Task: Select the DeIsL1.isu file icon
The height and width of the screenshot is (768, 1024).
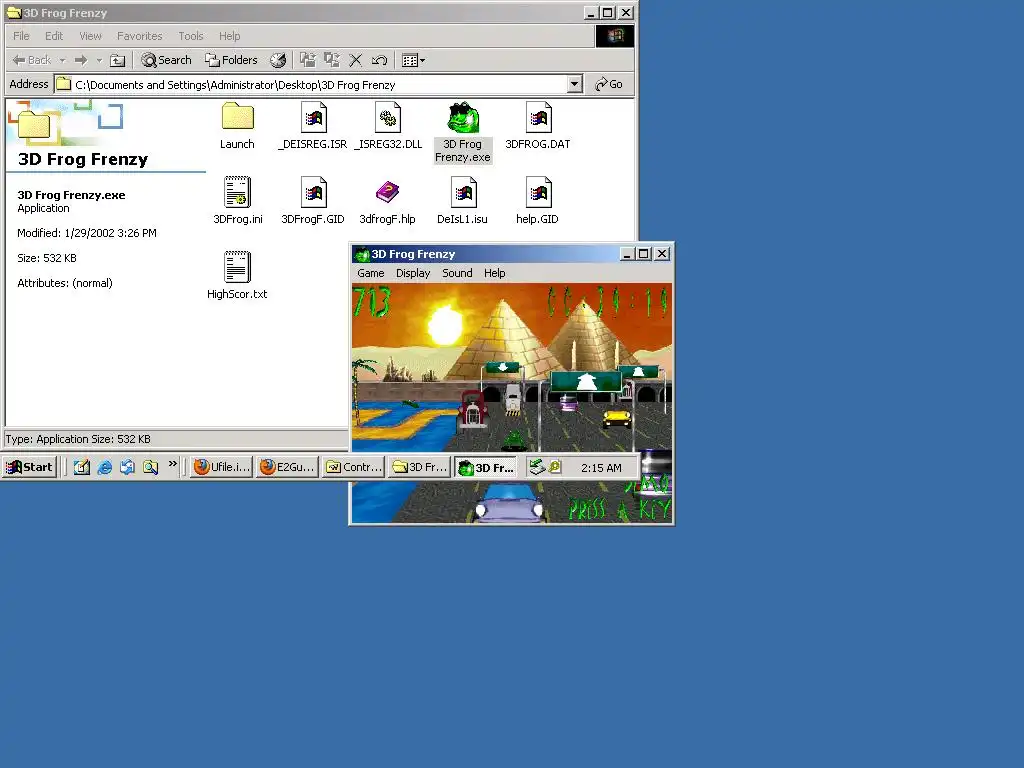Action: (x=463, y=193)
